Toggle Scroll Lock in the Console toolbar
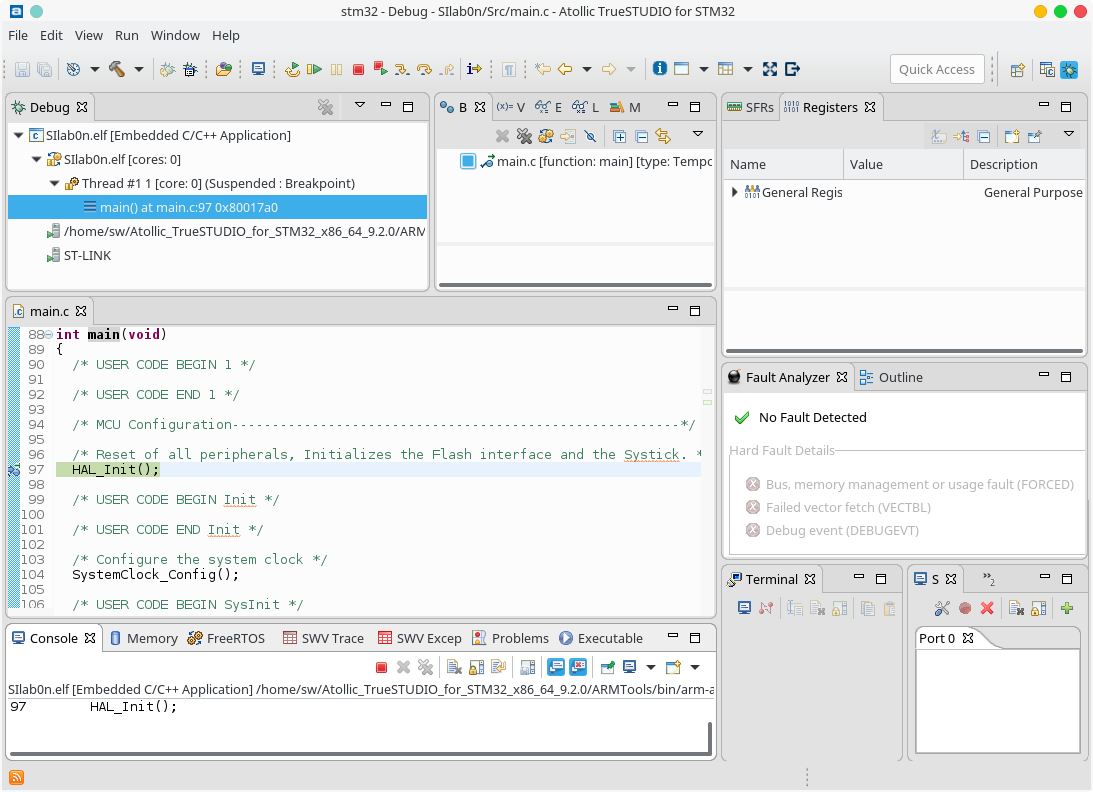1093x792 pixels. coord(476,667)
